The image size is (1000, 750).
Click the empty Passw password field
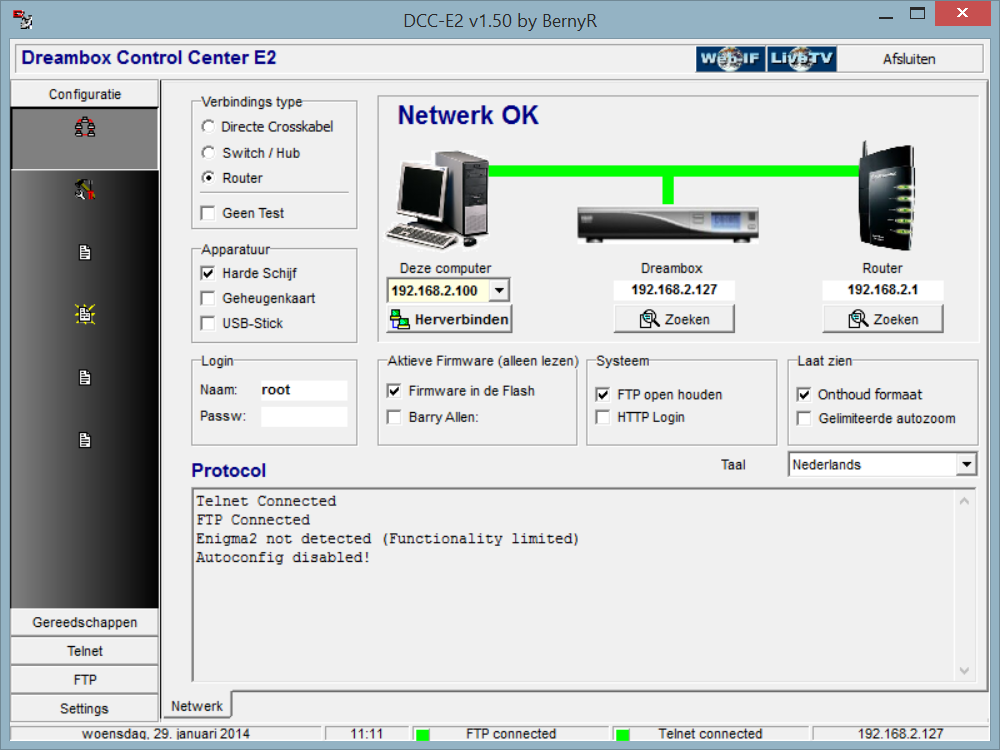click(304, 416)
